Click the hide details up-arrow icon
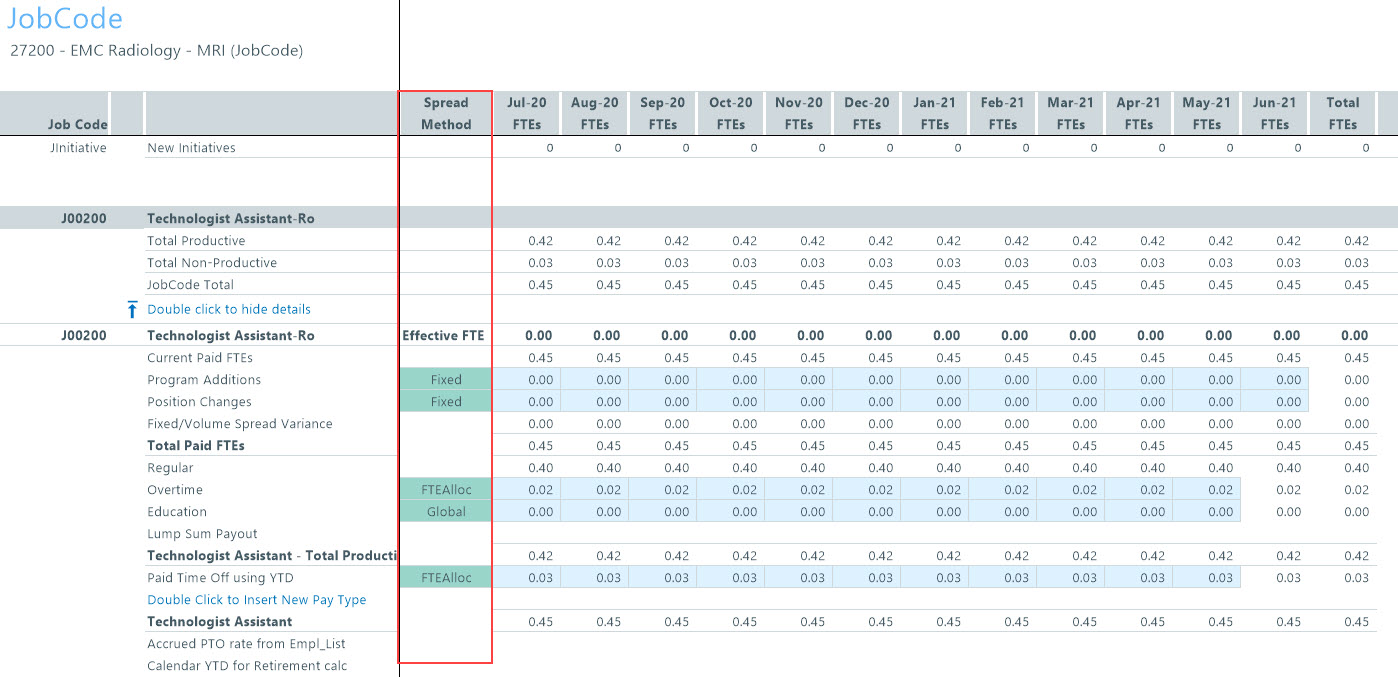 pyautogui.click(x=132, y=310)
